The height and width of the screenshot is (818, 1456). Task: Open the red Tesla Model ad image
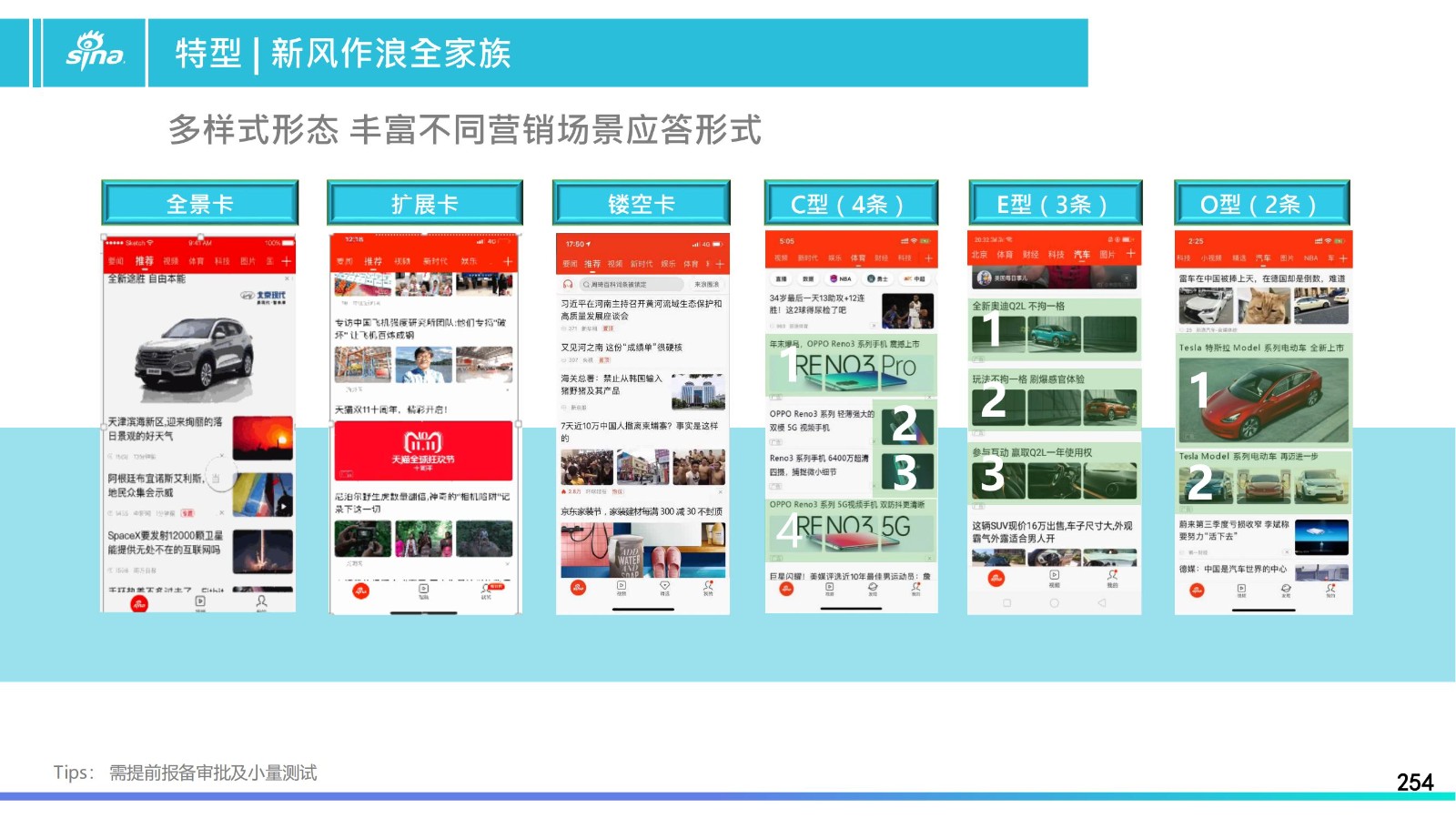[1264, 399]
